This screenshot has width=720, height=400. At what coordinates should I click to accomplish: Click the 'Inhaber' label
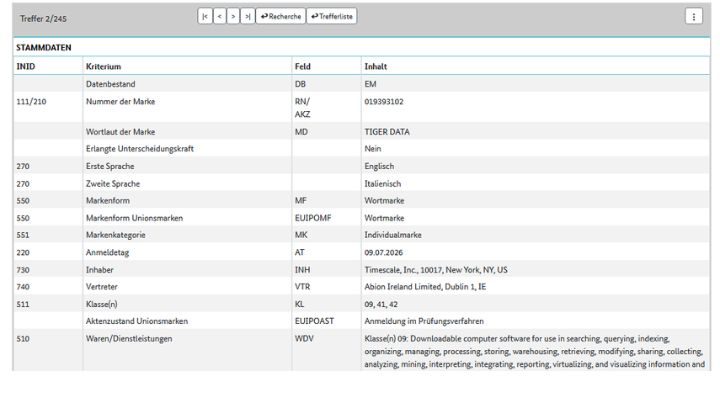click(x=100, y=270)
